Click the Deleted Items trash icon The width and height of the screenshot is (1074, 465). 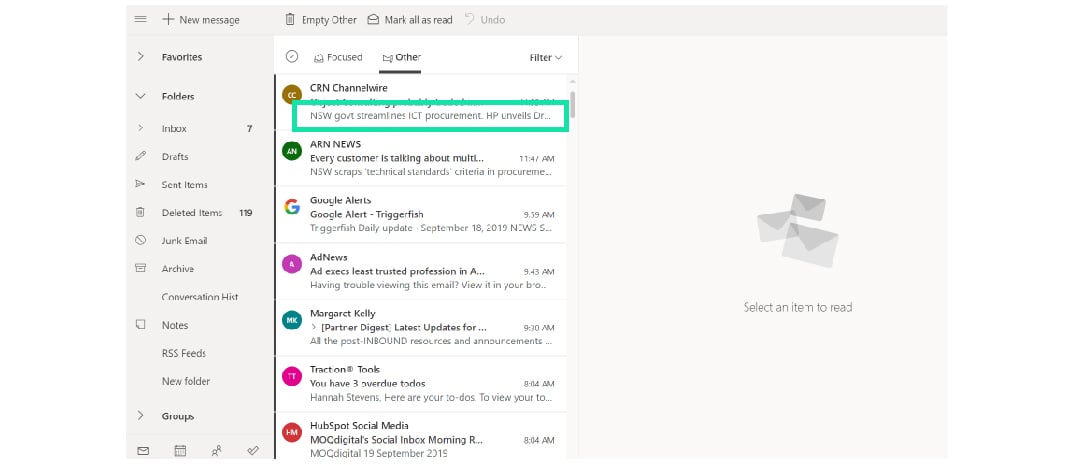pyautogui.click(x=140, y=212)
